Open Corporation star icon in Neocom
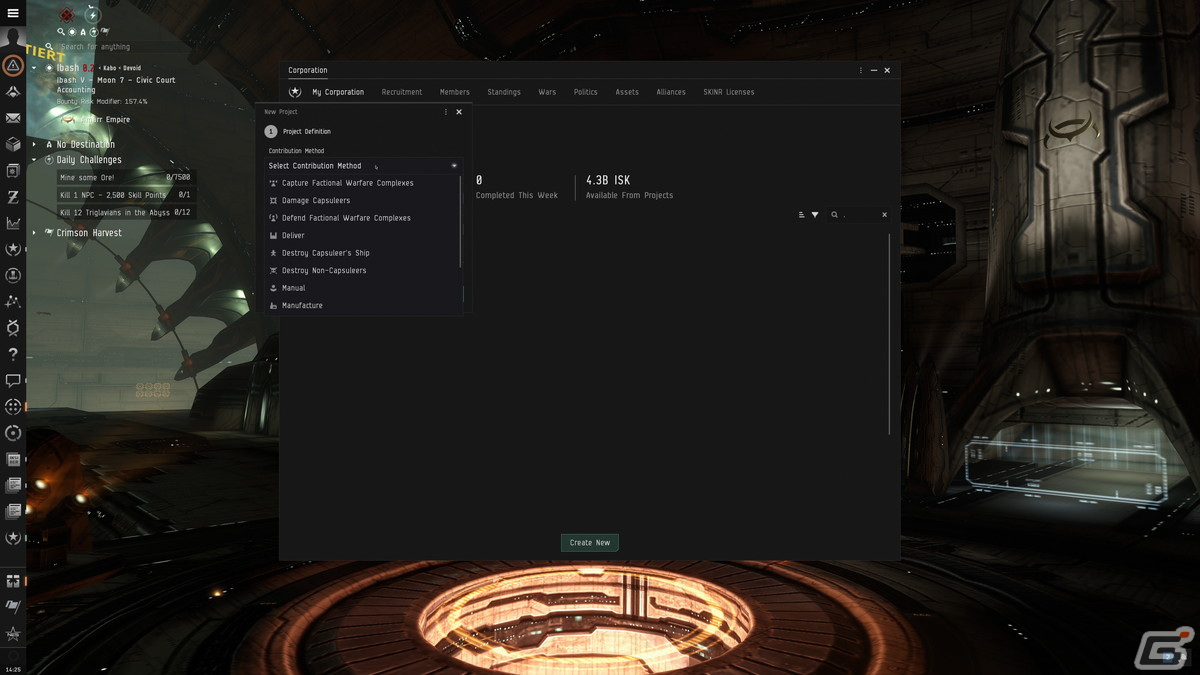This screenshot has width=1200, height=675. [x=13, y=249]
